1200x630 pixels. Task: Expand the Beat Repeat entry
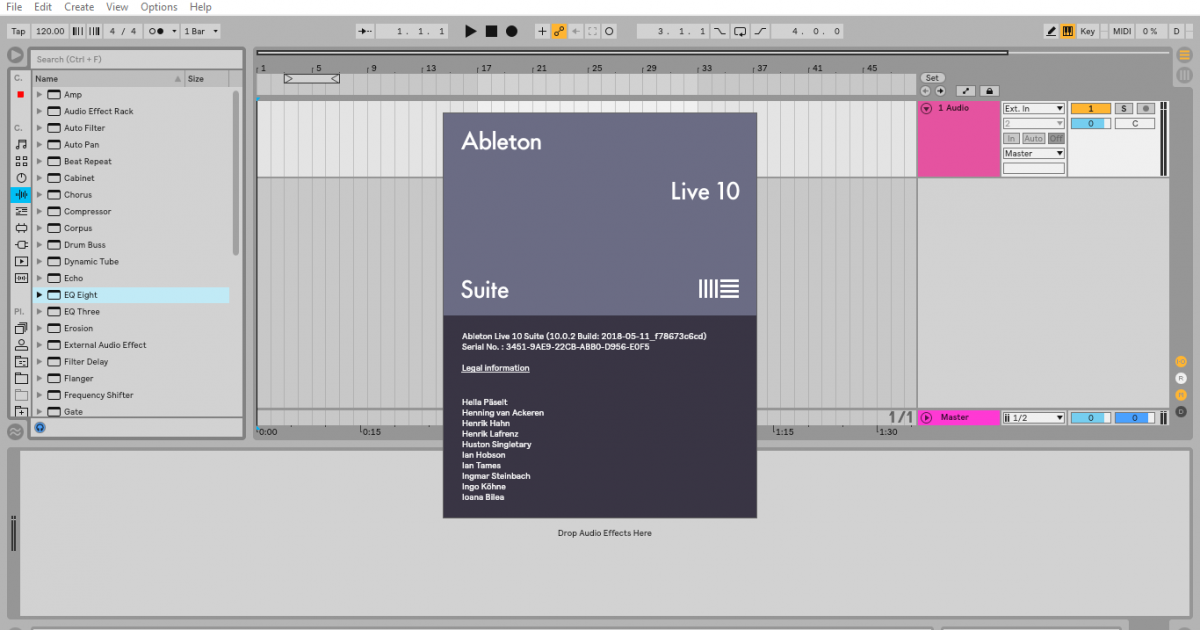click(39, 161)
